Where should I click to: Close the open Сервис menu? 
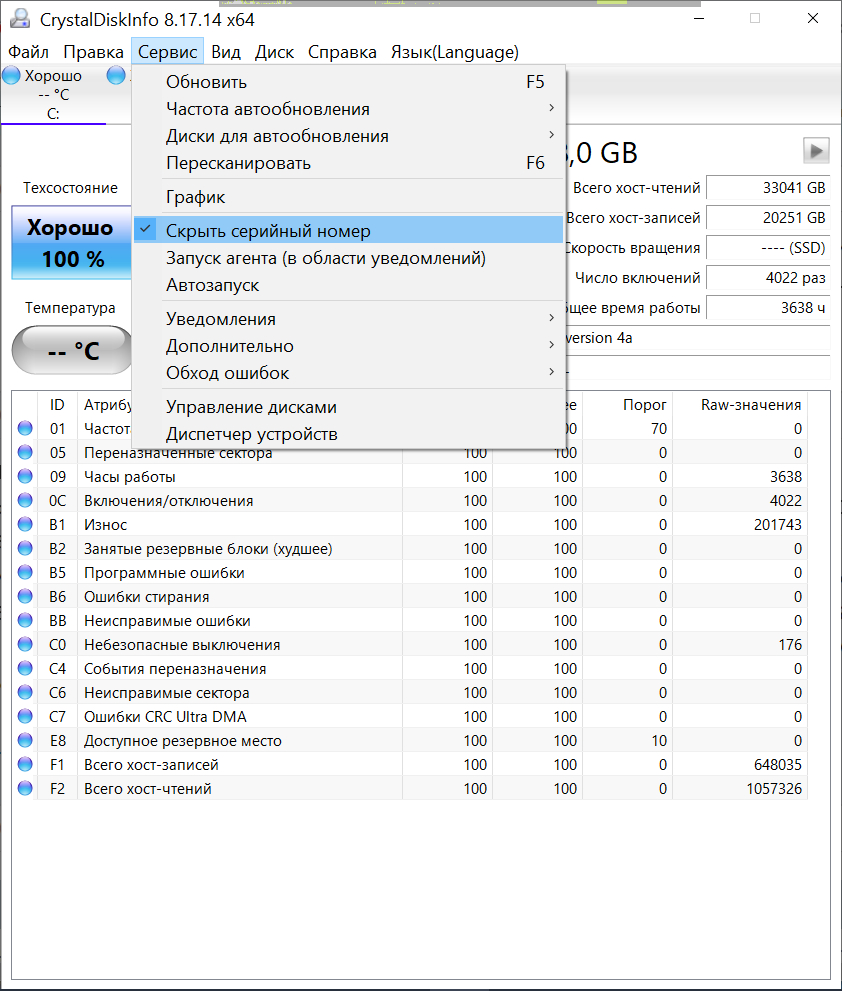[168, 52]
